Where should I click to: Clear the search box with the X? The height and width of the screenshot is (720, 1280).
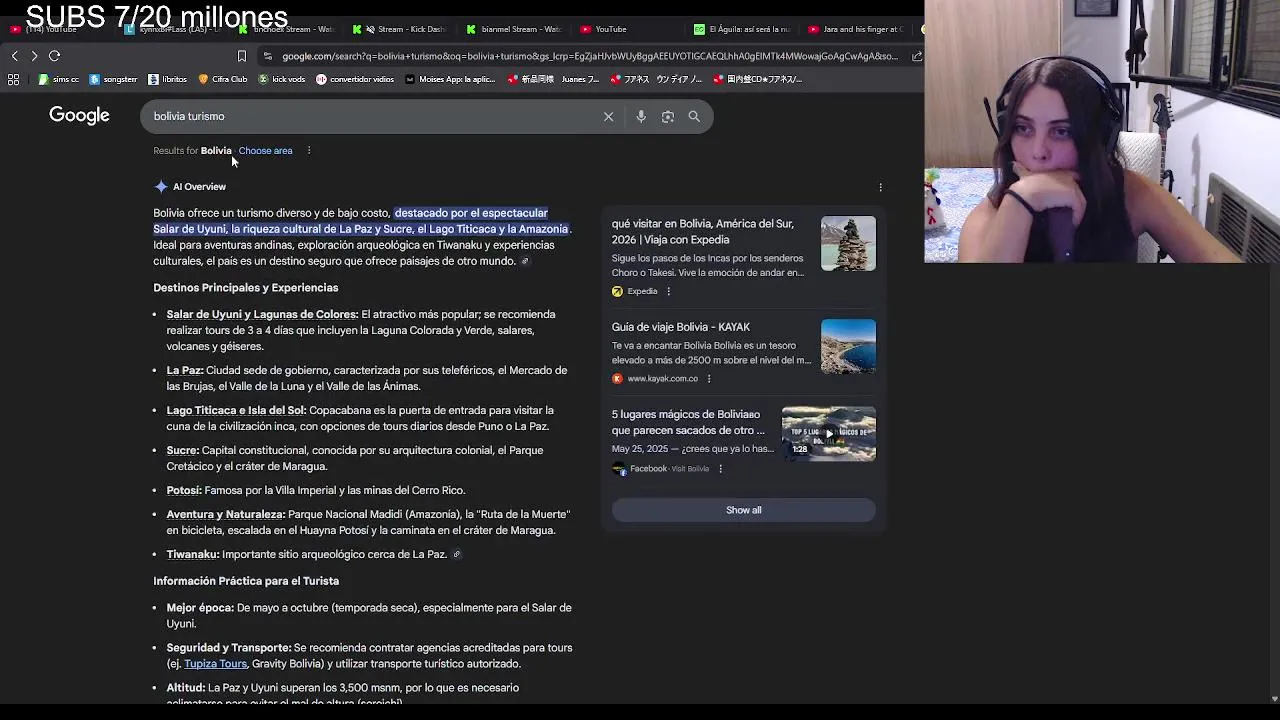coord(608,117)
